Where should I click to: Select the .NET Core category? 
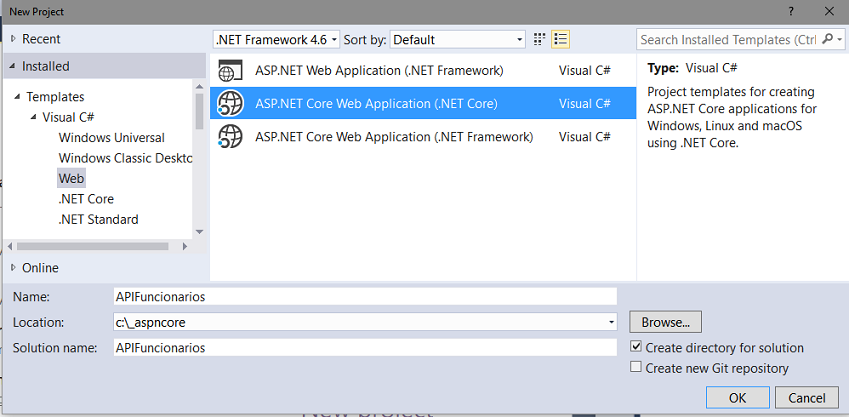(86, 199)
